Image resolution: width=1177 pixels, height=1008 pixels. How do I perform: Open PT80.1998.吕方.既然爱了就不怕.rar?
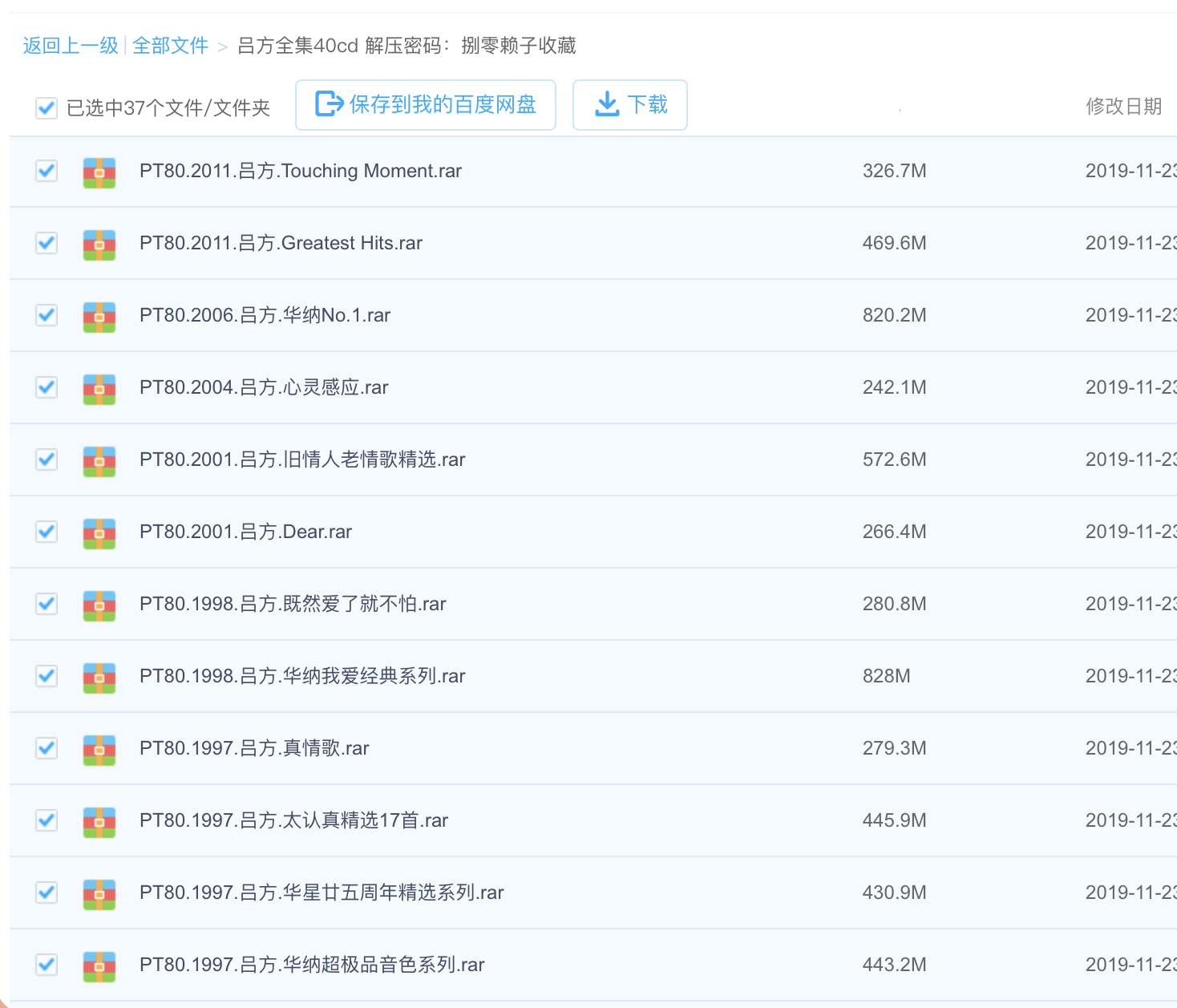[x=293, y=604]
